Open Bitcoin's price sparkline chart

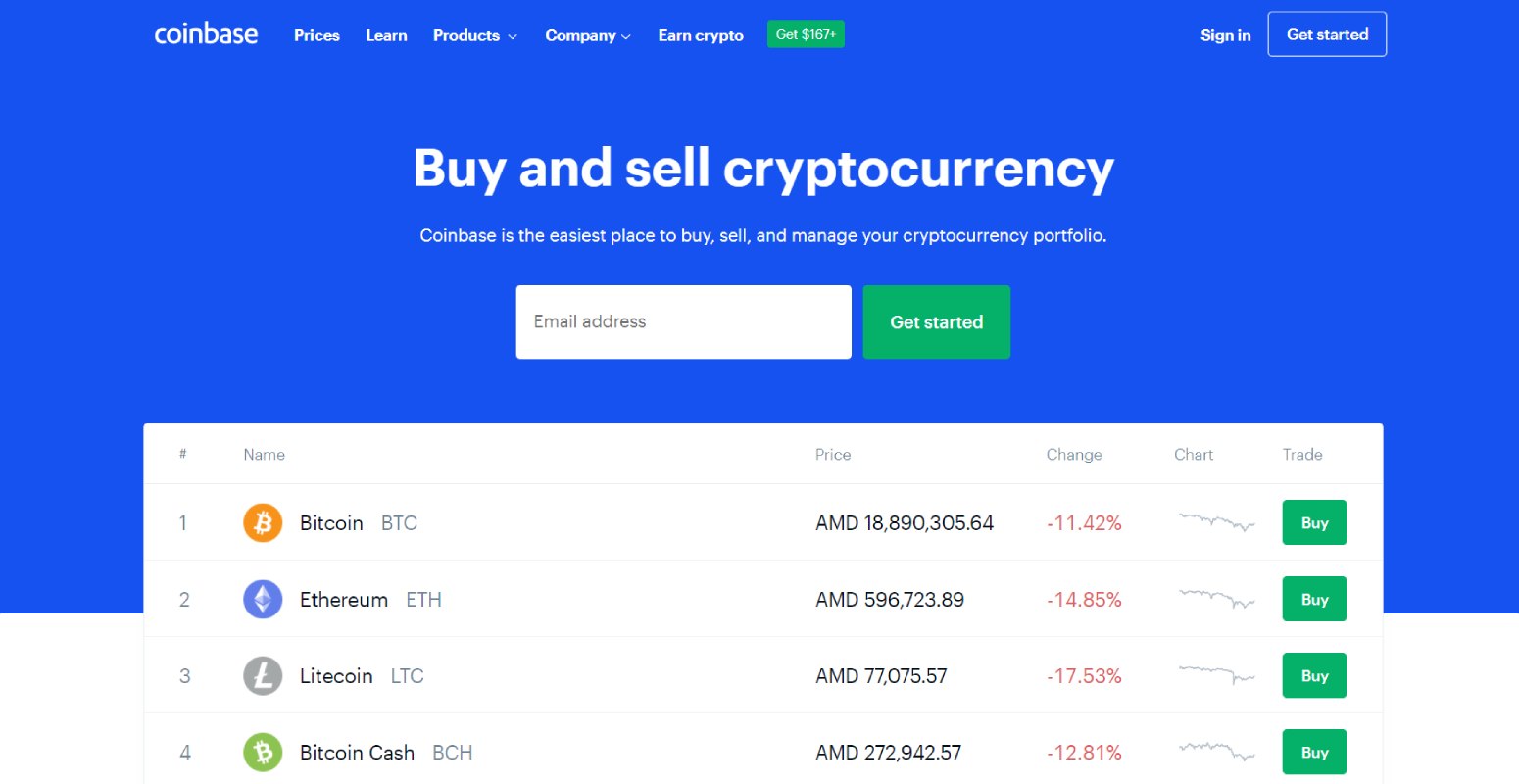click(1215, 522)
